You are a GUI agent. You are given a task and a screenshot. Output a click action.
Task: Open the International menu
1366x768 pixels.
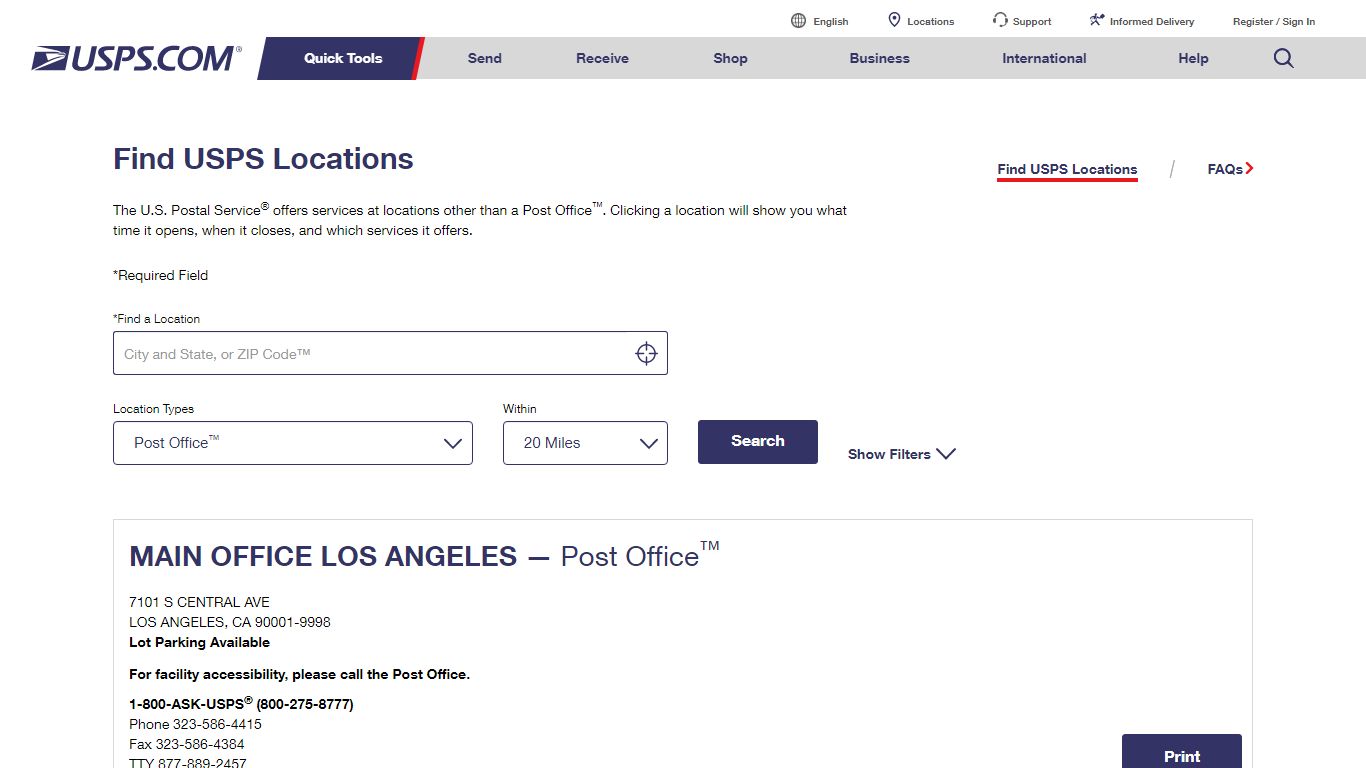(1044, 58)
